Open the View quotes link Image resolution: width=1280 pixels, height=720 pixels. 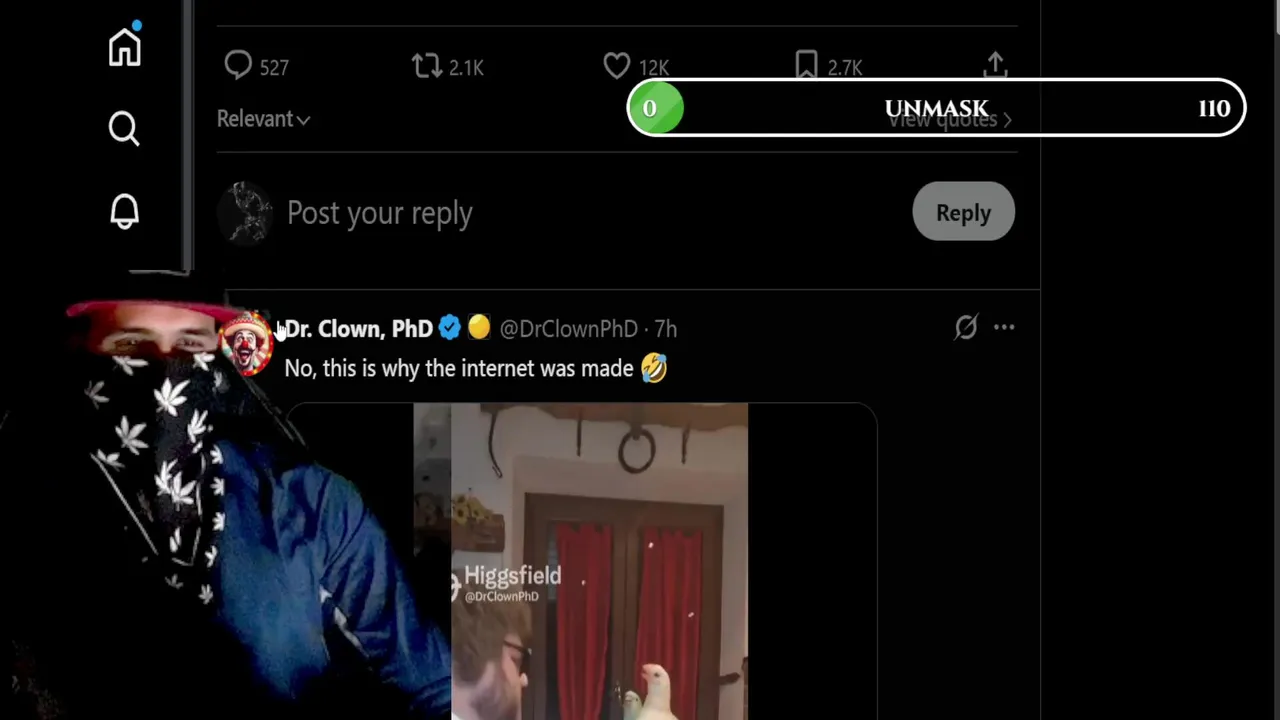[950, 120]
